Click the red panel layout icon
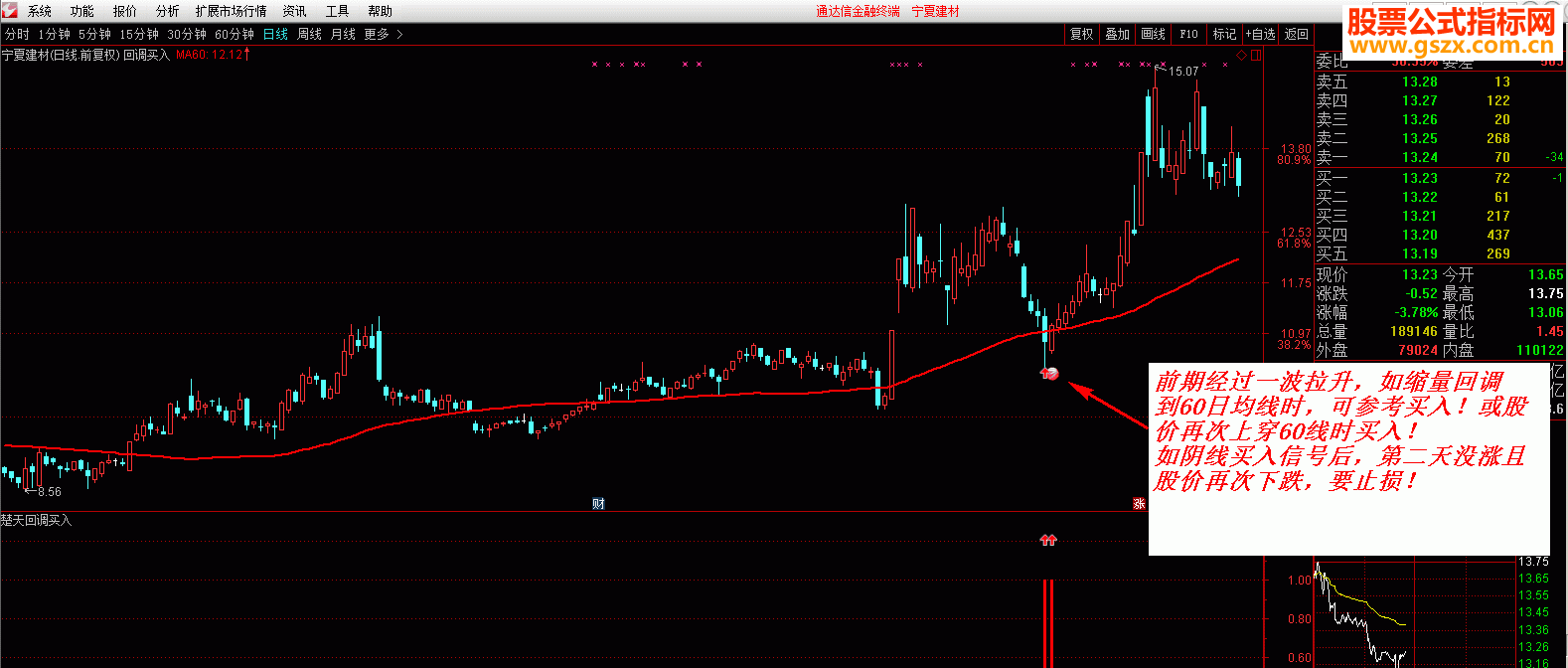 pyautogui.click(x=1256, y=56)
